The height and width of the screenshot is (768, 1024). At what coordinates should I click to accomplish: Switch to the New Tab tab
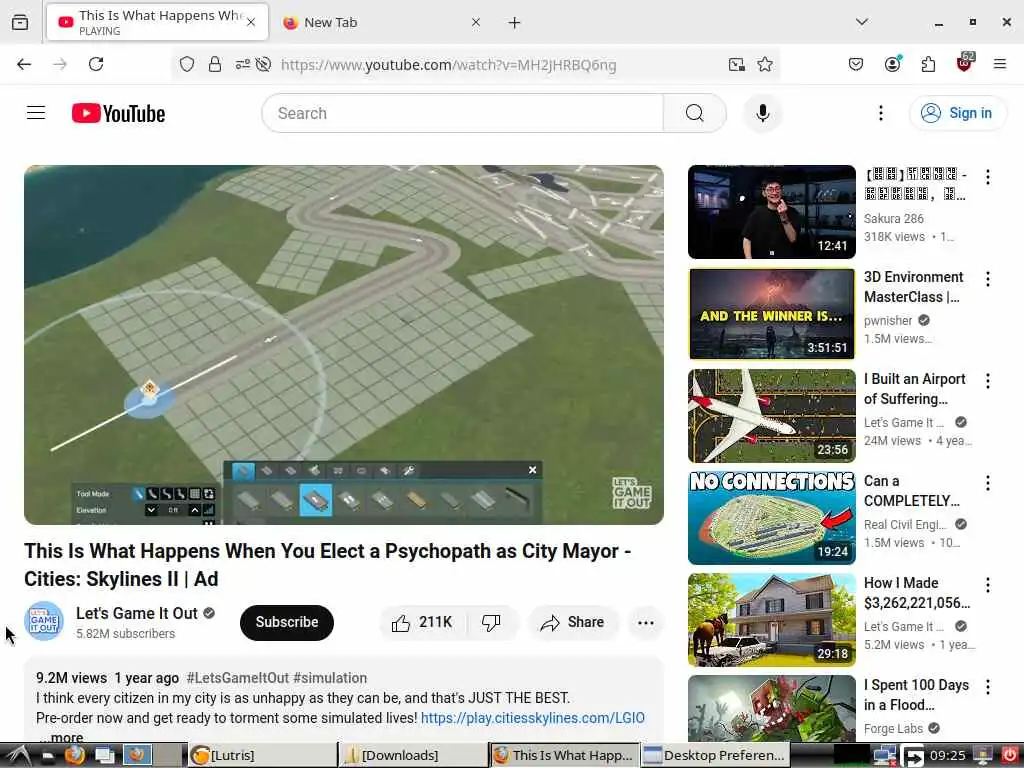(x=382, y=22)
